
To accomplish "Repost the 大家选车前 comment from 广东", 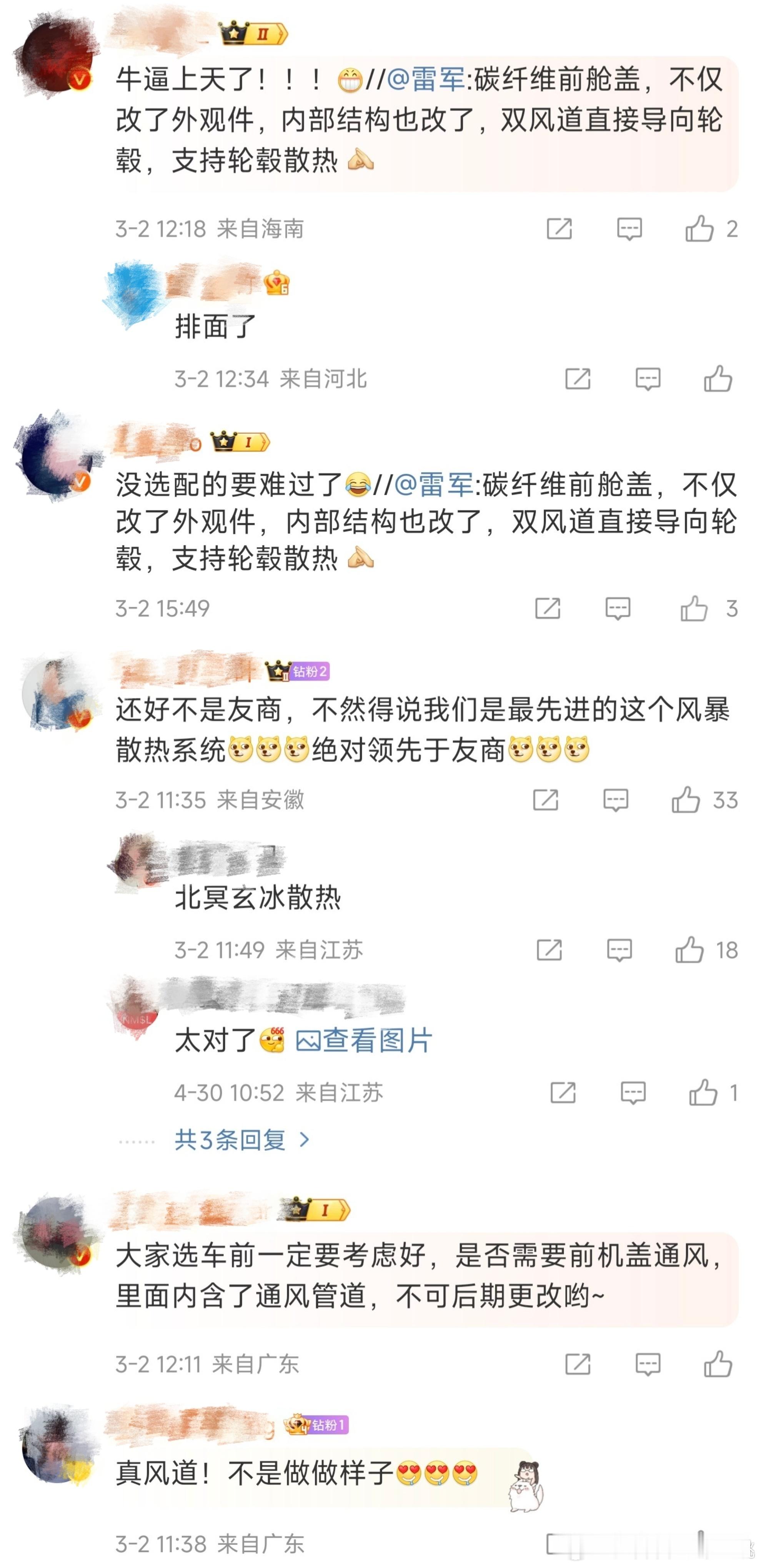I will coord(578,1364).
